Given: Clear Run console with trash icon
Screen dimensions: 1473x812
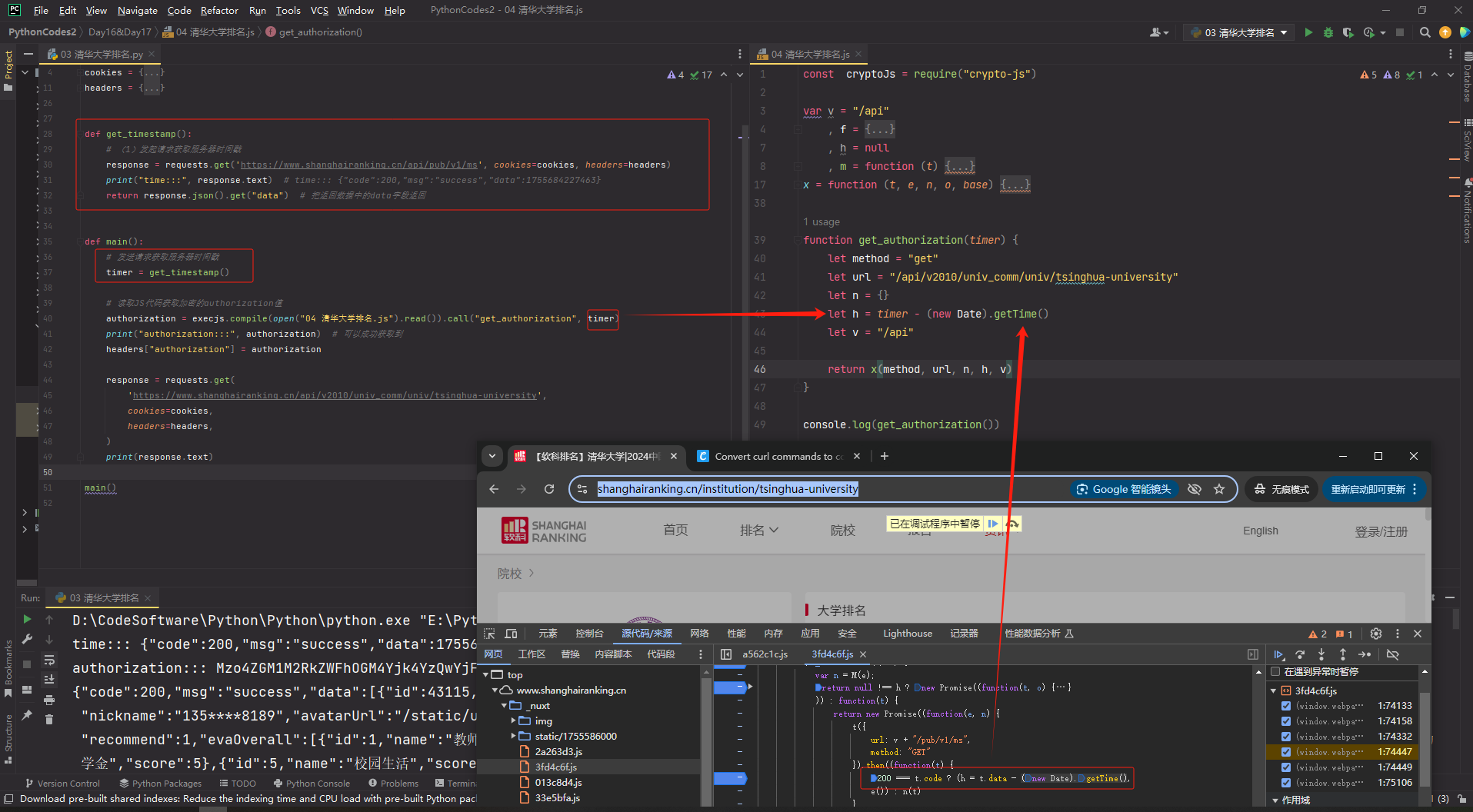Looking at the screenshot, I should (49, 719).
